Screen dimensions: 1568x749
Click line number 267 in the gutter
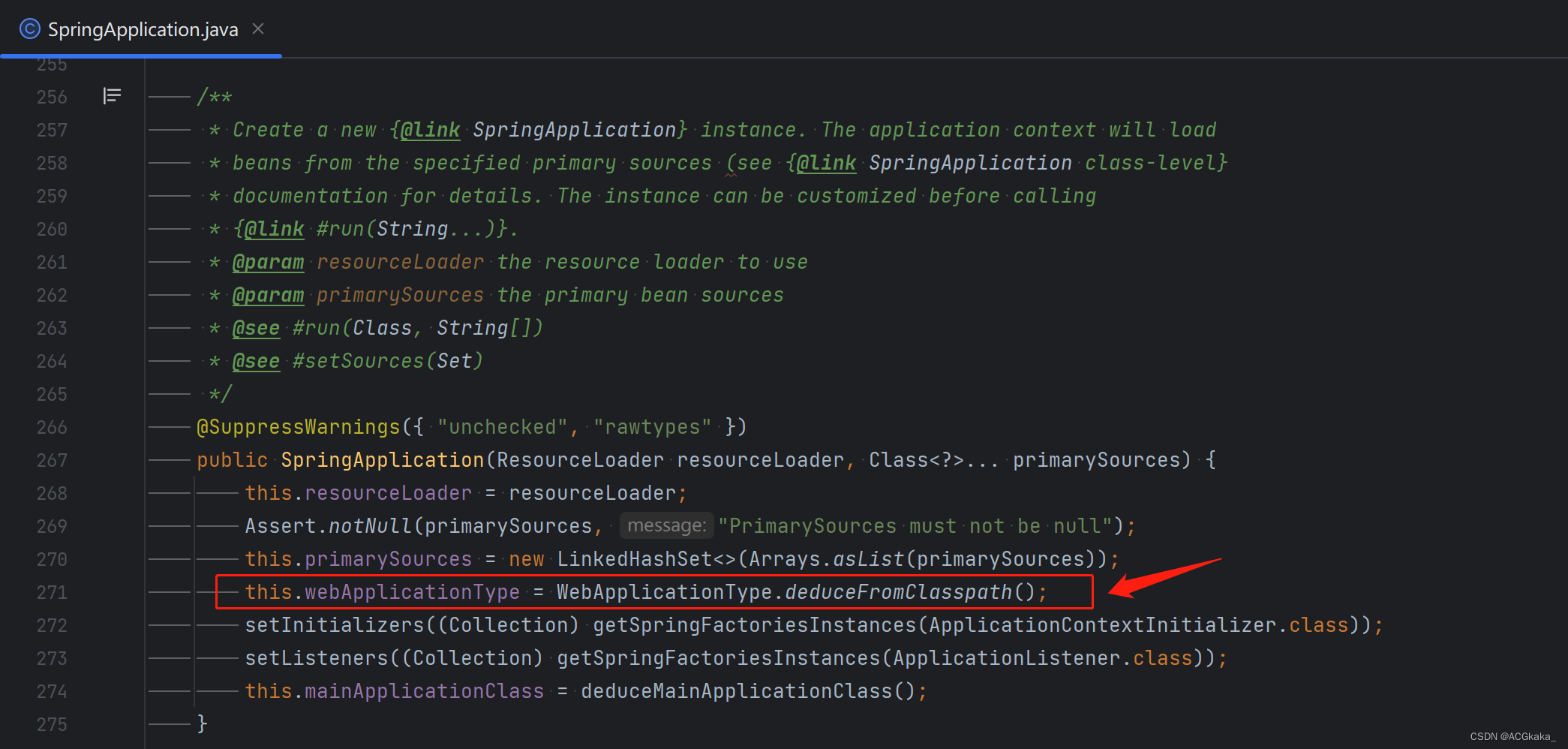click(52, 460)
